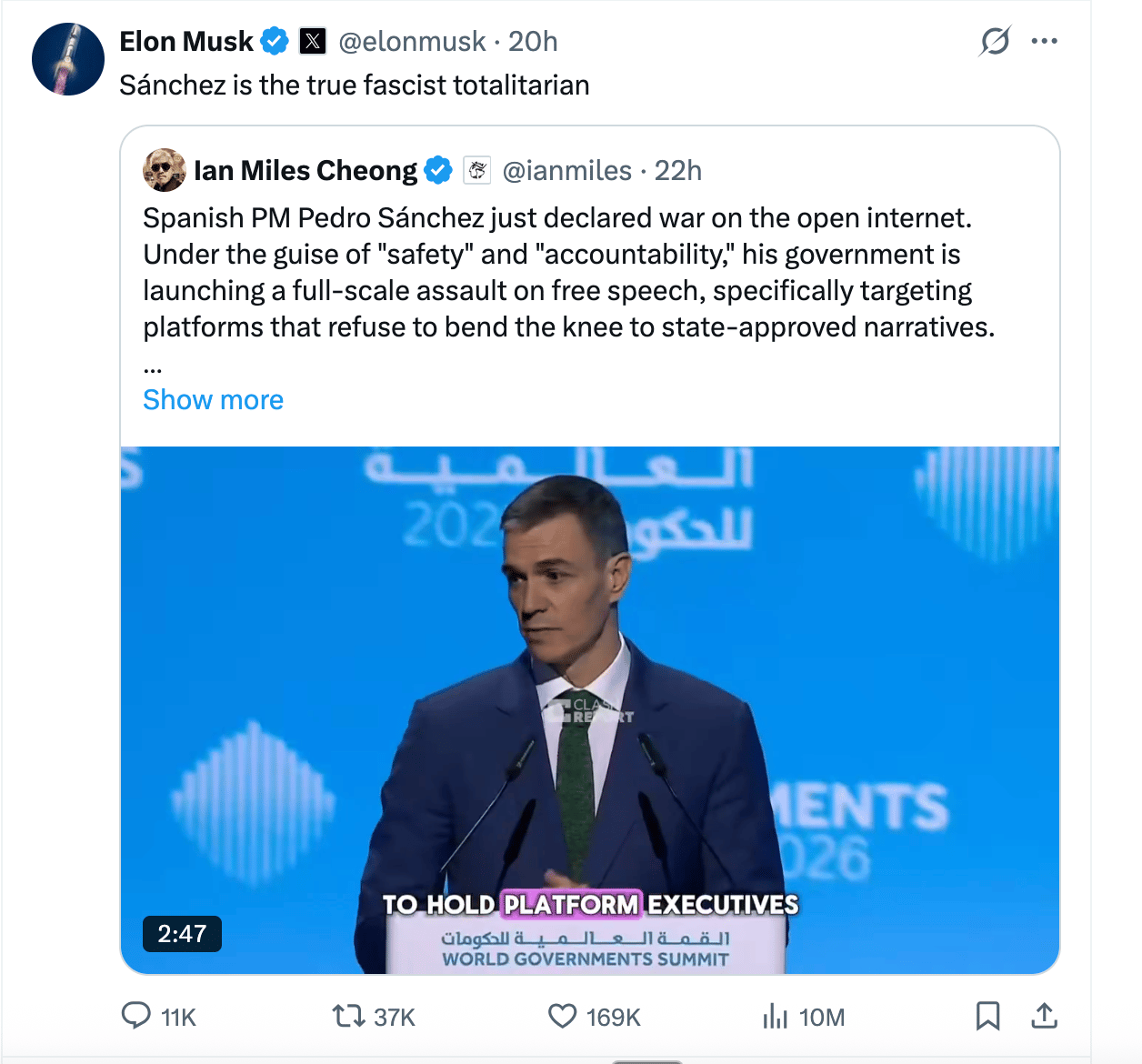Open the three-dot more options menu
The width and height of the screenshot is (1142, 1064).
click(x=1044, y=41)
